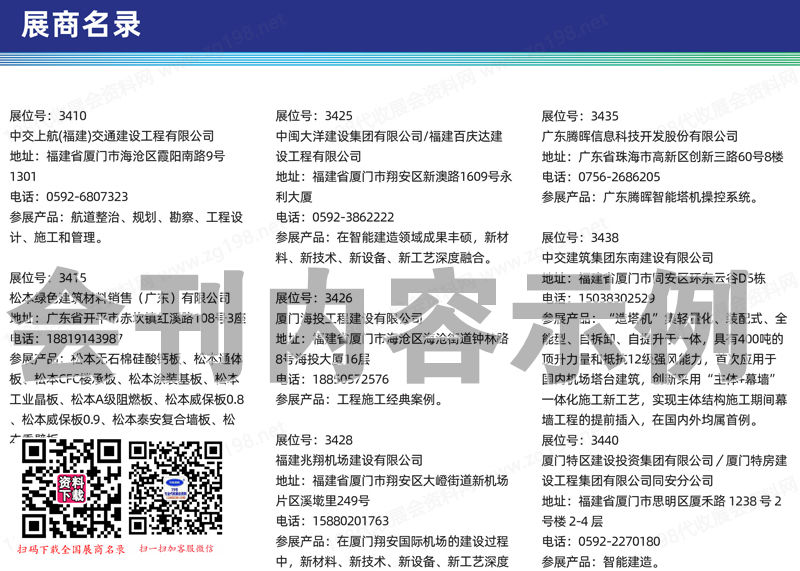Select company line 中闽大洋建设集团有限公司

(389, 136)
